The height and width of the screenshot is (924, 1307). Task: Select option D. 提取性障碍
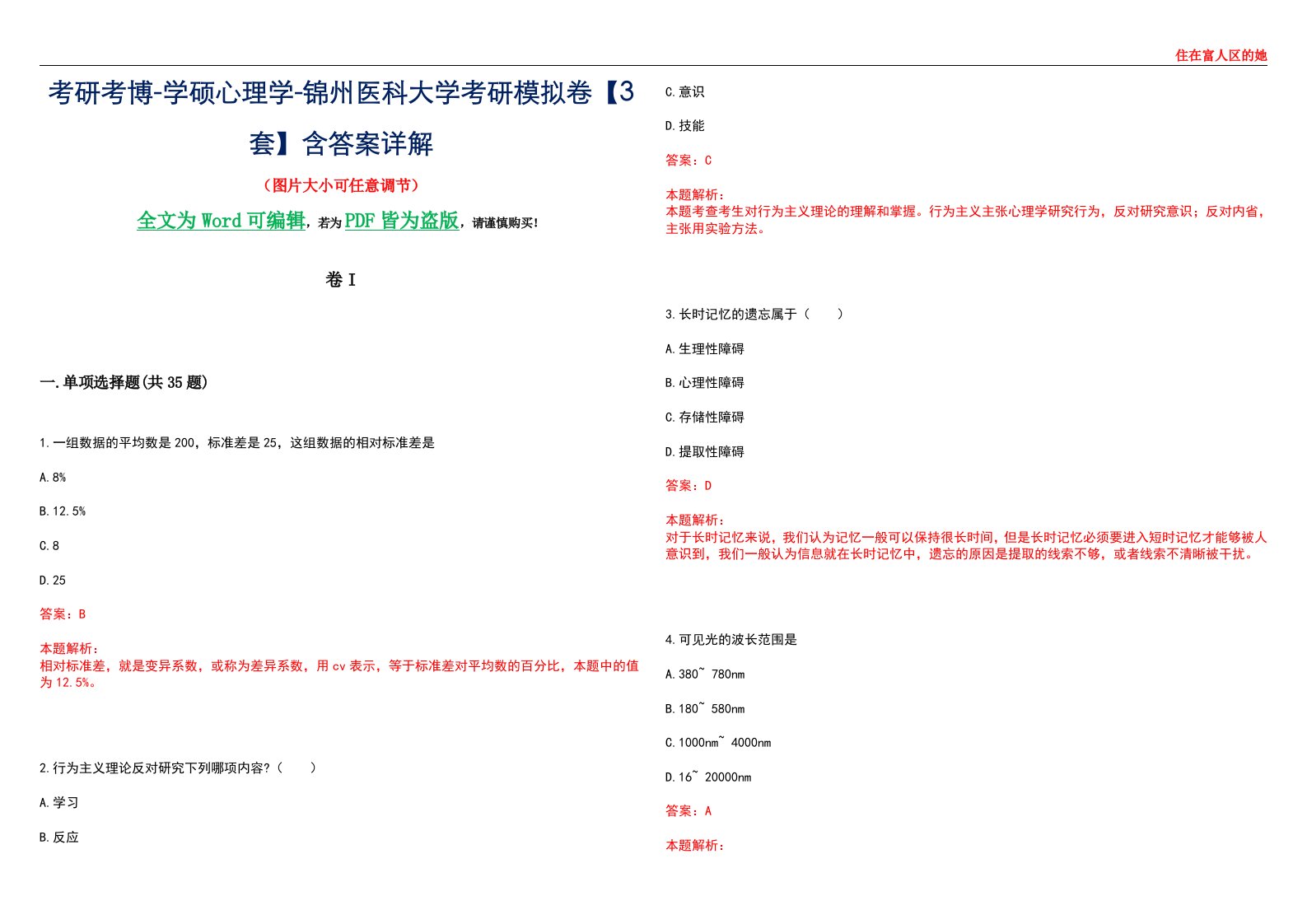705,452
